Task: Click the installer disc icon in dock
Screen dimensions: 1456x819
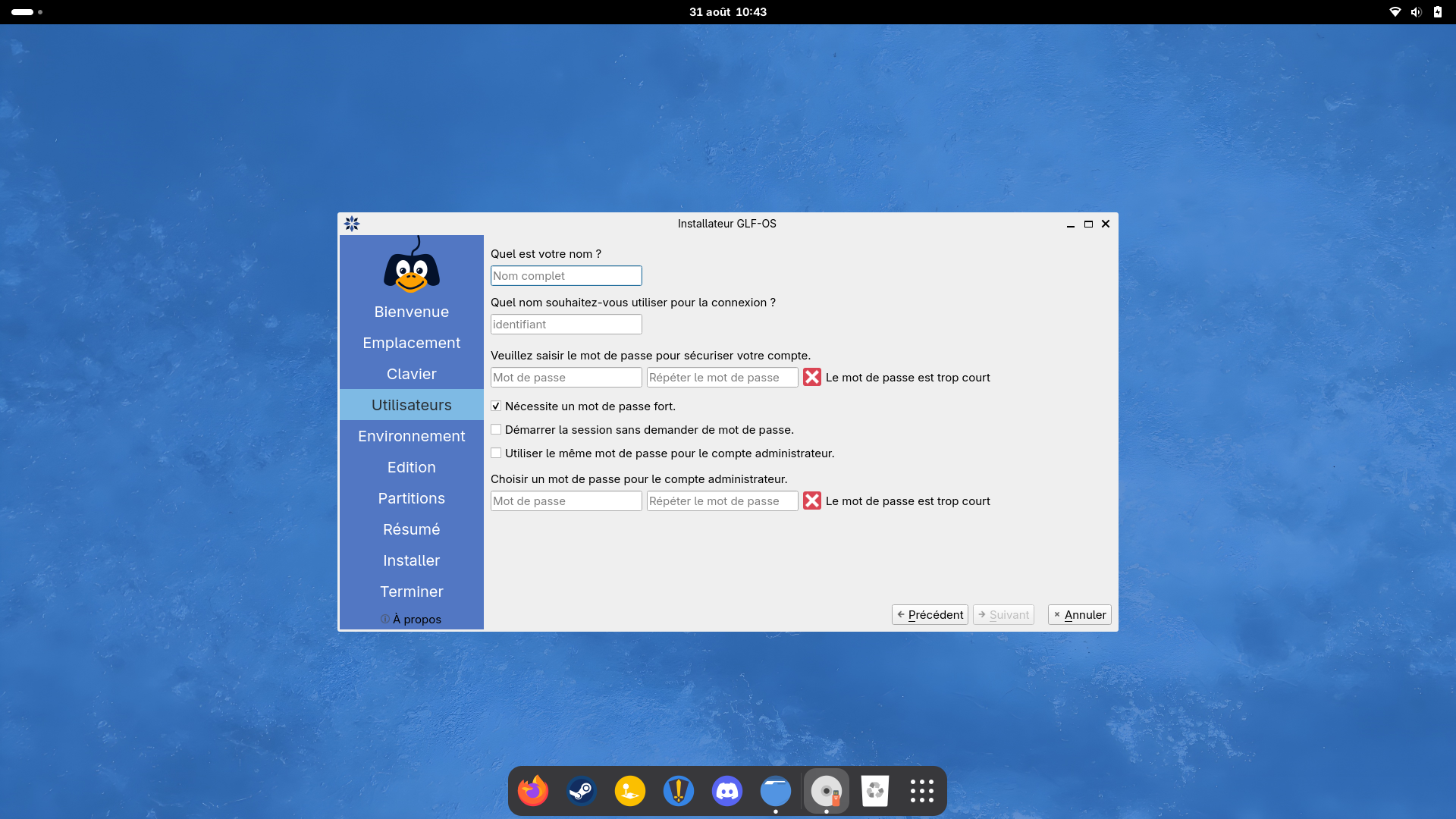Action: [x=827, y=791]
